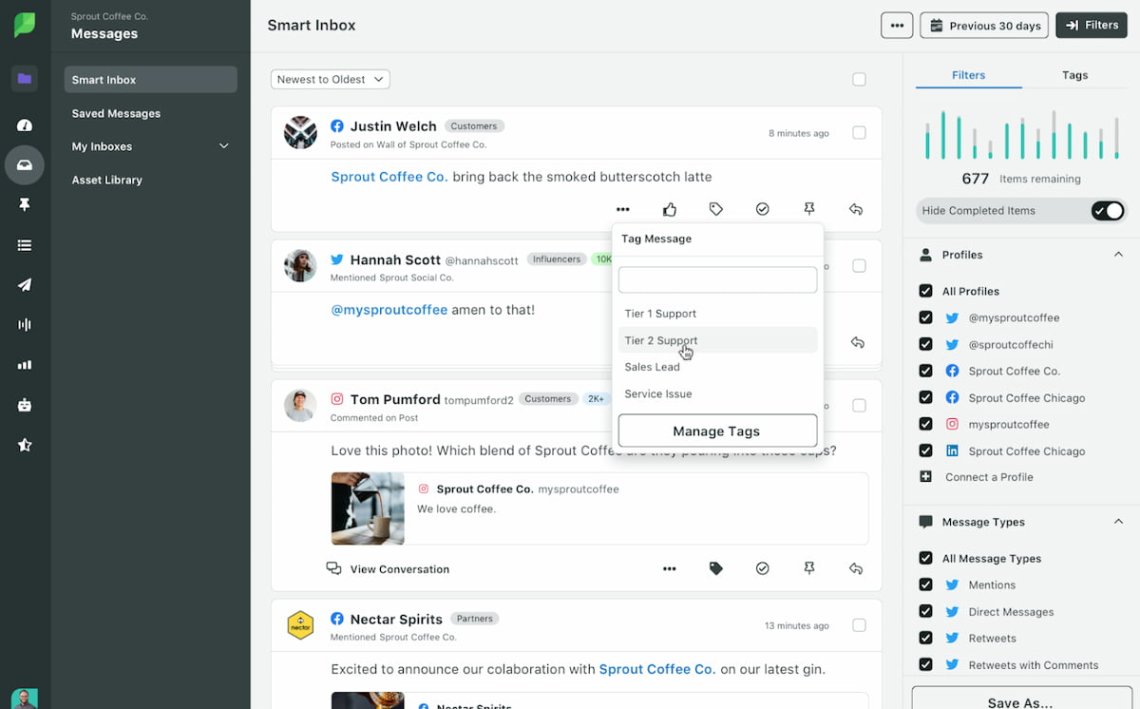Open Previous 30 days date picker

pyautogui.click(x=984, y=25)
